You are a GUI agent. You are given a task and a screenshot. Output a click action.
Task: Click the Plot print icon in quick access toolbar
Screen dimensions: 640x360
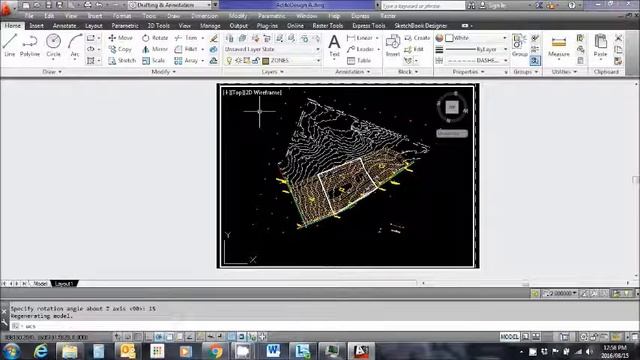(87, 5)
